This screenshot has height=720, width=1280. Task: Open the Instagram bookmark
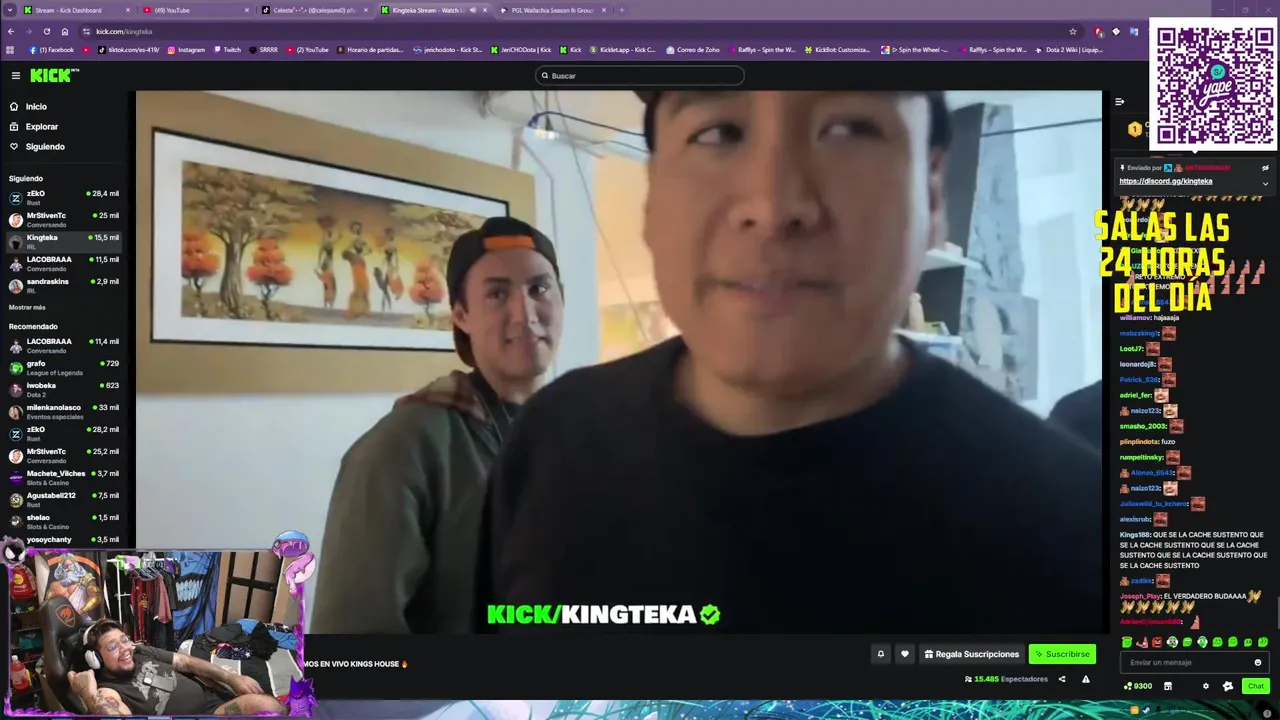click(x=186, y=50)
